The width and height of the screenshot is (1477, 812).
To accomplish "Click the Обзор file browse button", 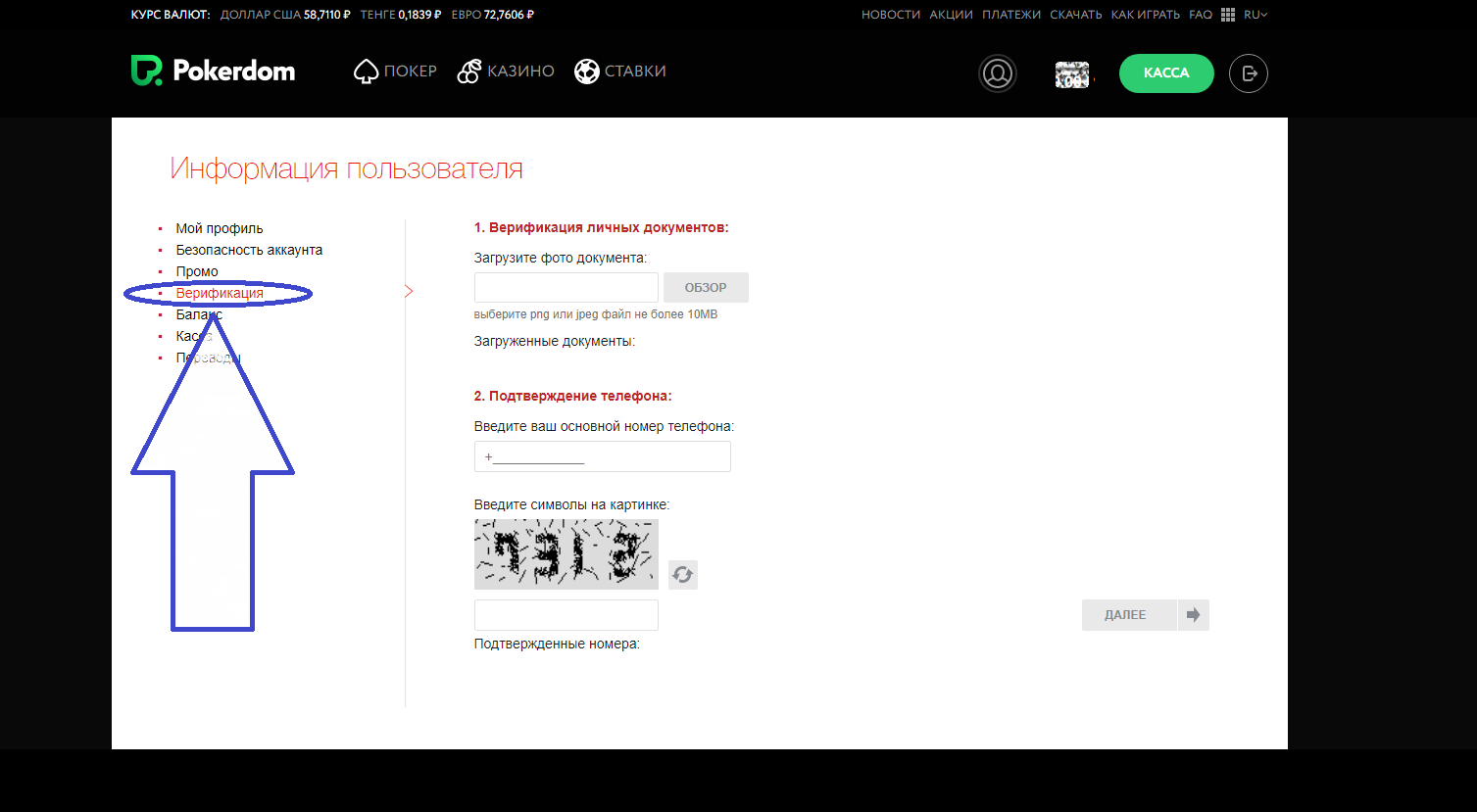I will click(x=706, y=288).
